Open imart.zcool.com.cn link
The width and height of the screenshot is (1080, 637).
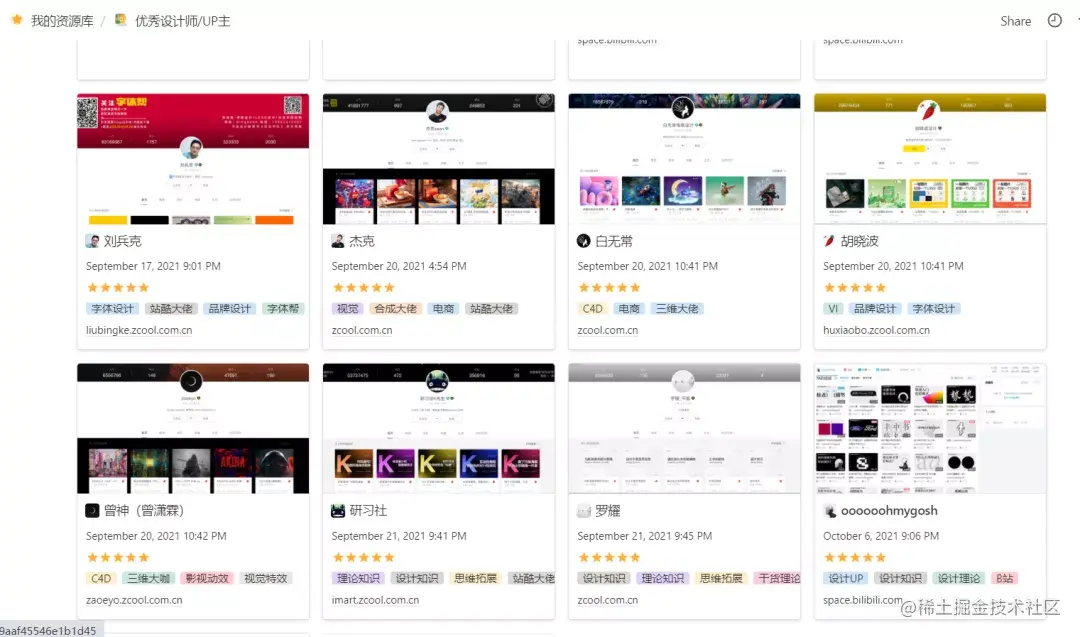[375, 600]
